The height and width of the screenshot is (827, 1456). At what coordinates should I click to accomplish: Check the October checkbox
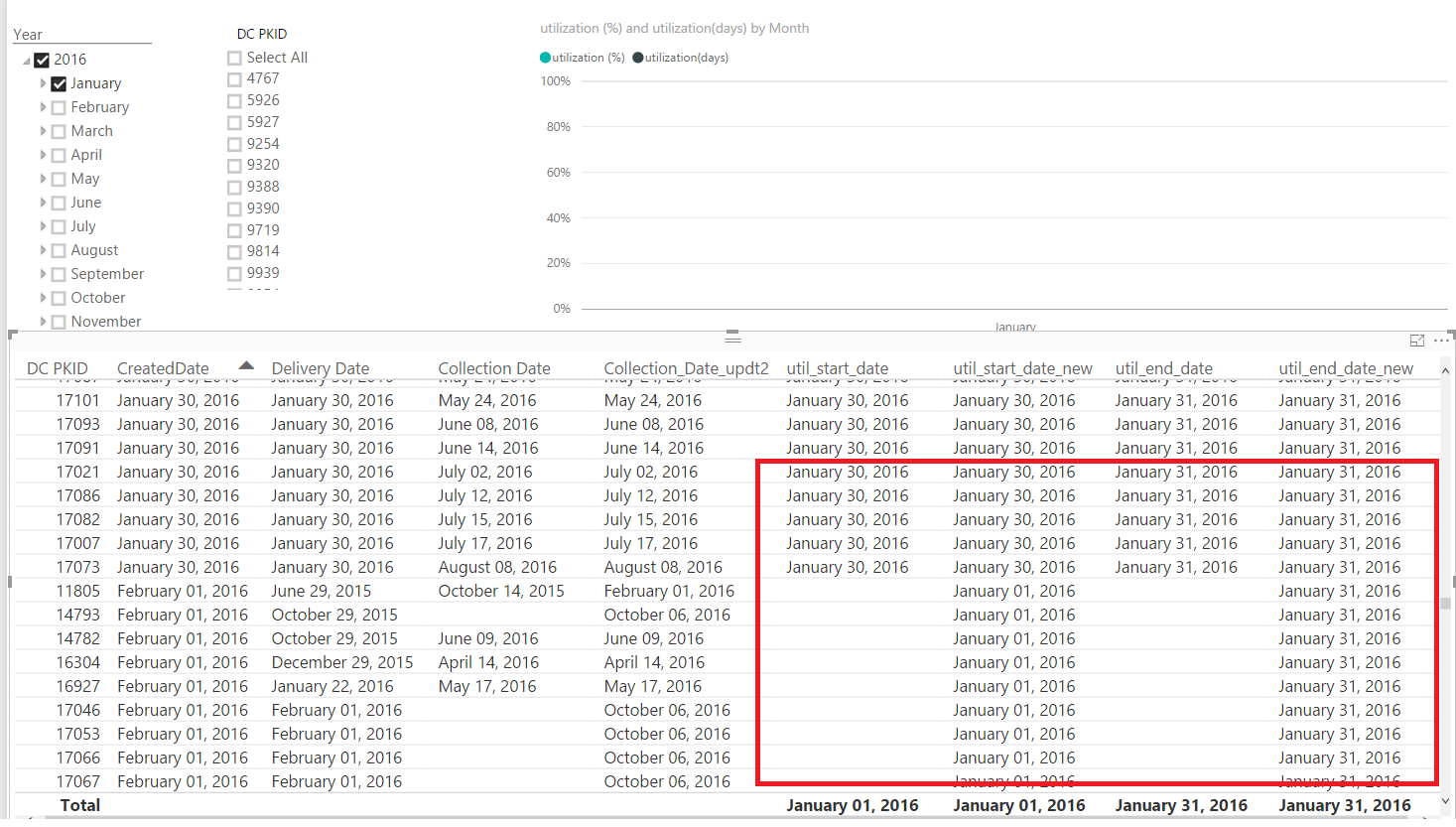tap(59, 298)
